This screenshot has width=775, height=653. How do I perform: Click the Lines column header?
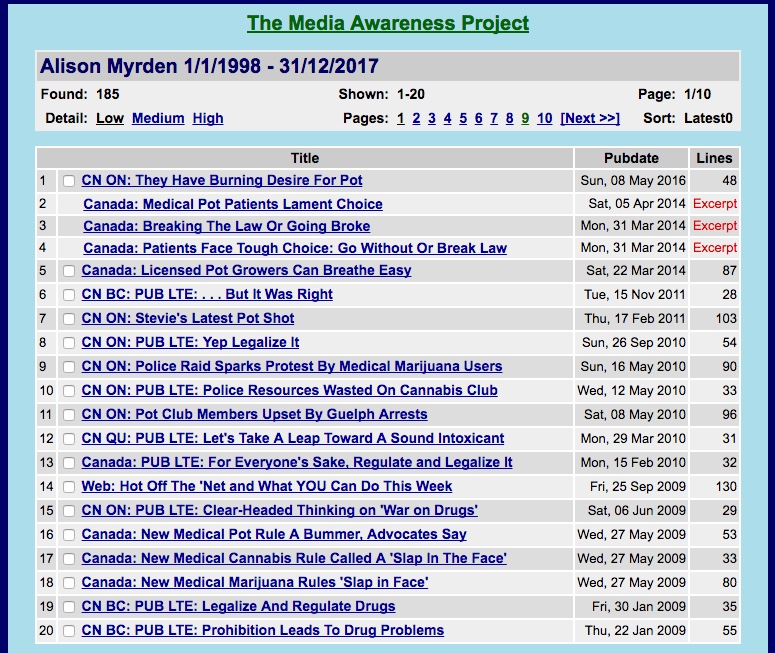tap(714, 158)
